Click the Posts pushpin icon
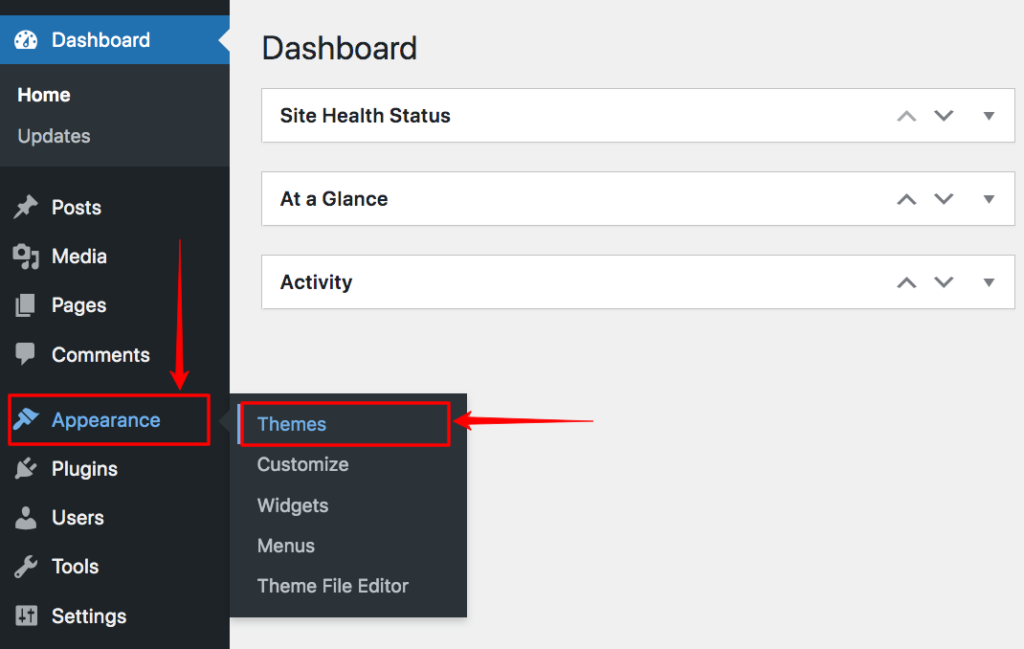The image size is (1024, 649). (x=25, y=207)
